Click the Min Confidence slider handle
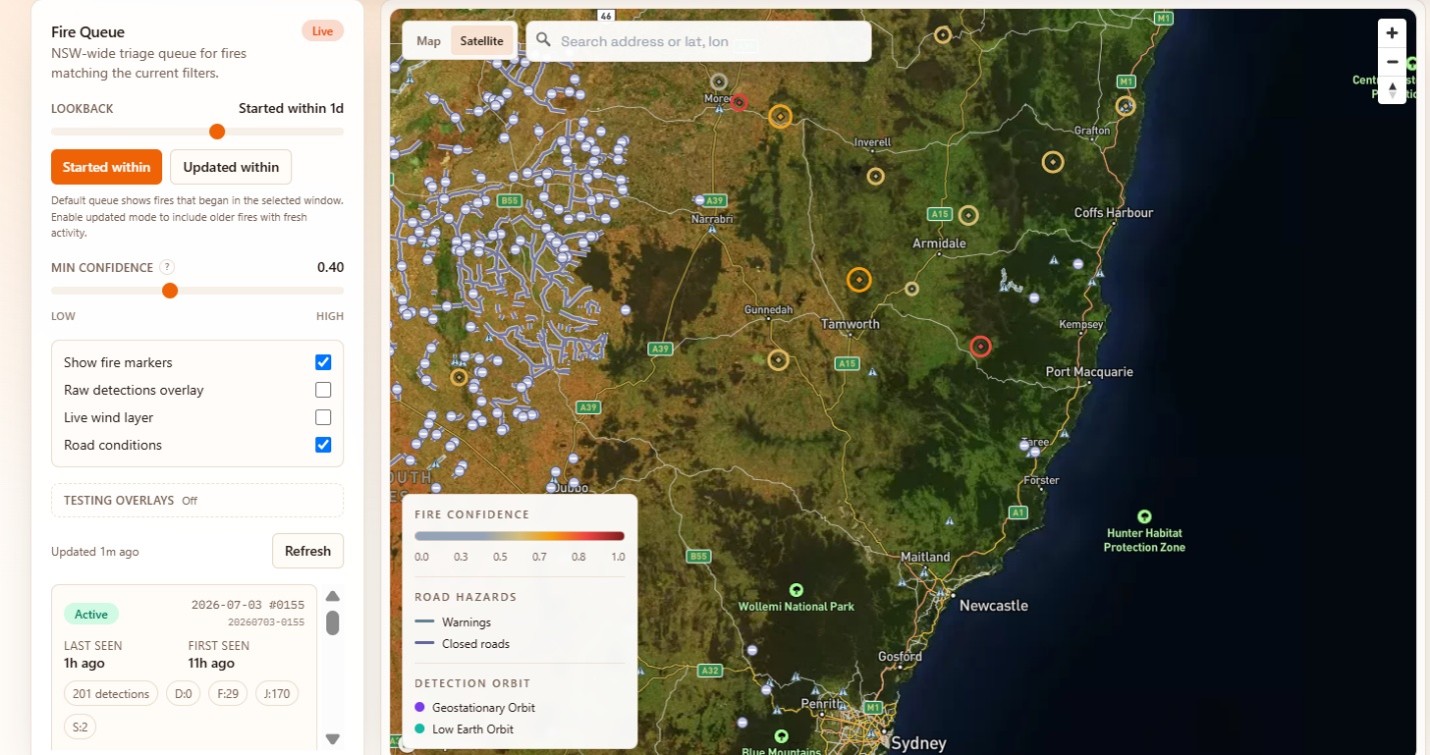 [x=170, y=291]
